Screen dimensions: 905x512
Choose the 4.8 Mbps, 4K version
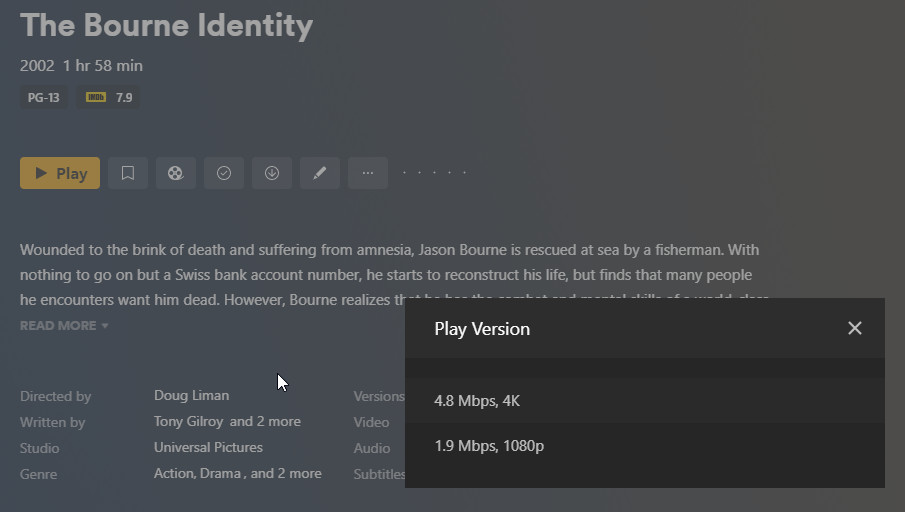click(x=645, y=401)
